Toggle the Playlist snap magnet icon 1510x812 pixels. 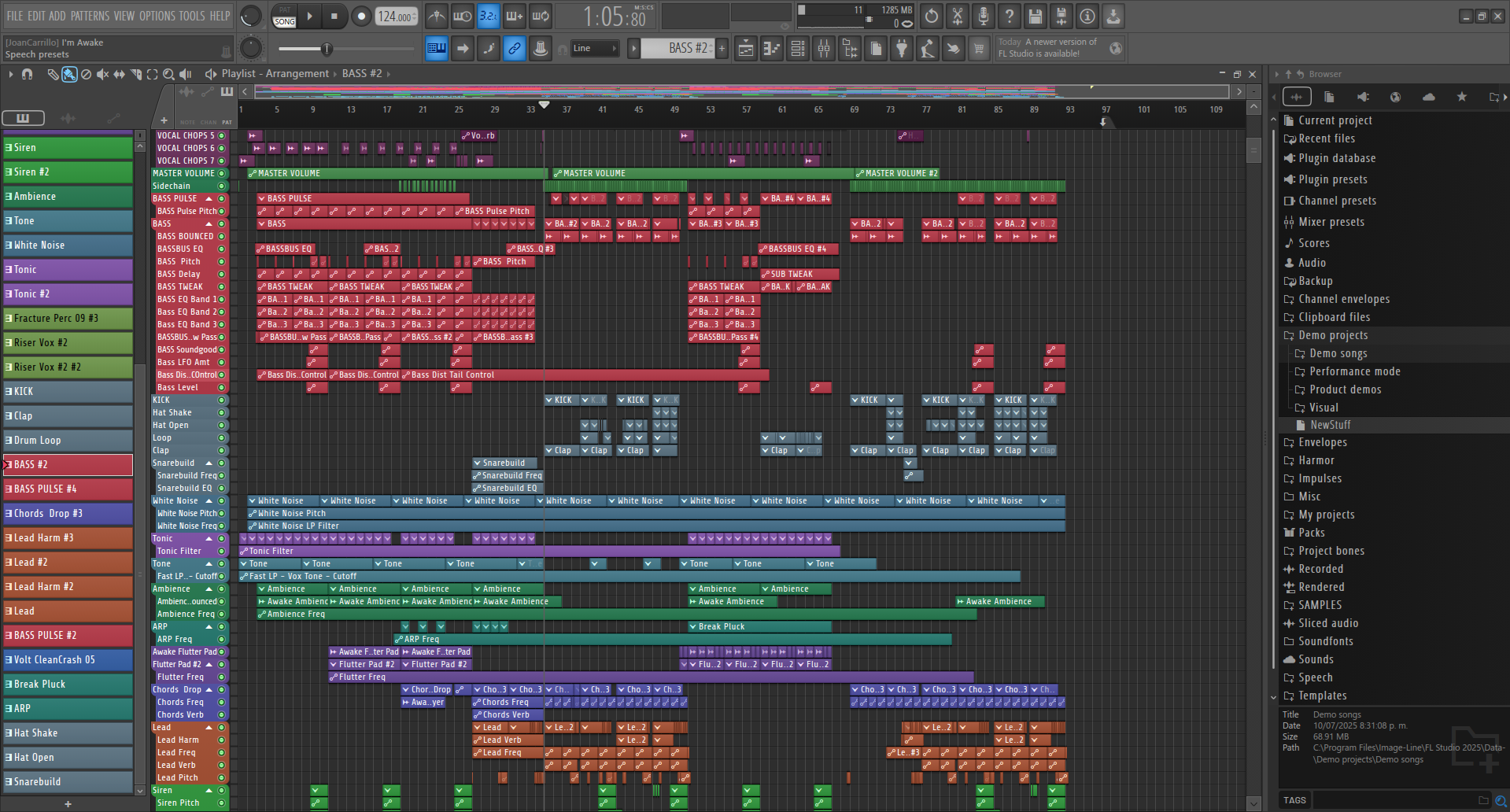[x=28, y=74]
